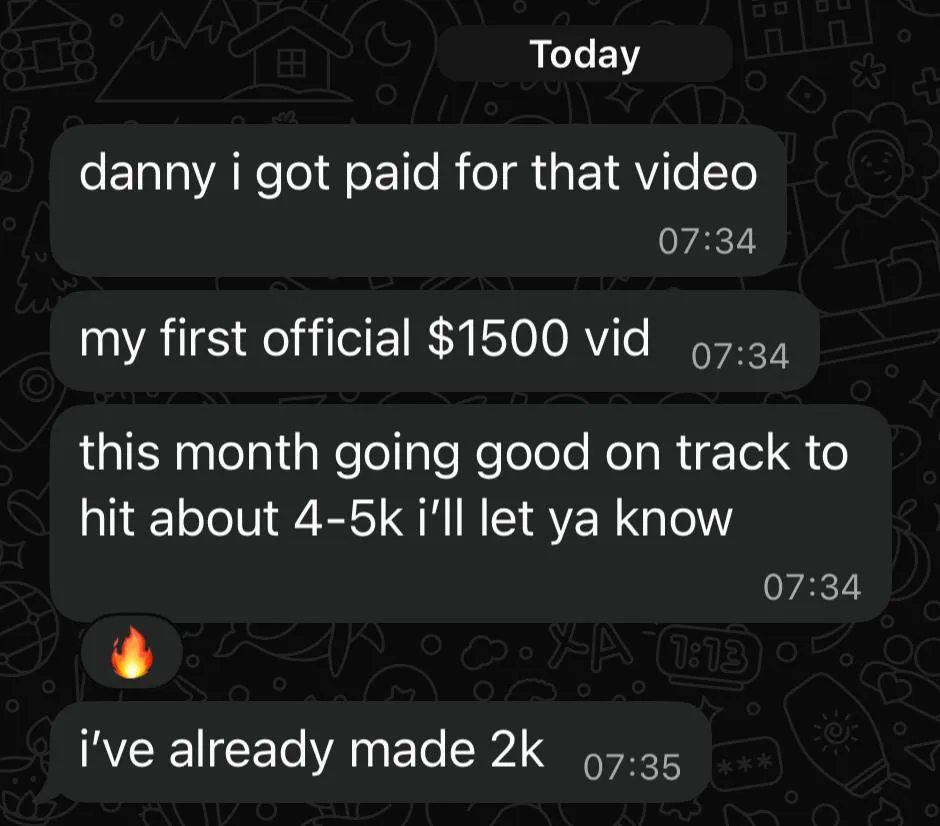Viewport: 940px width, 826px height.
Task: Open the "i've already made 2k" message
Action: pos(380,752)
